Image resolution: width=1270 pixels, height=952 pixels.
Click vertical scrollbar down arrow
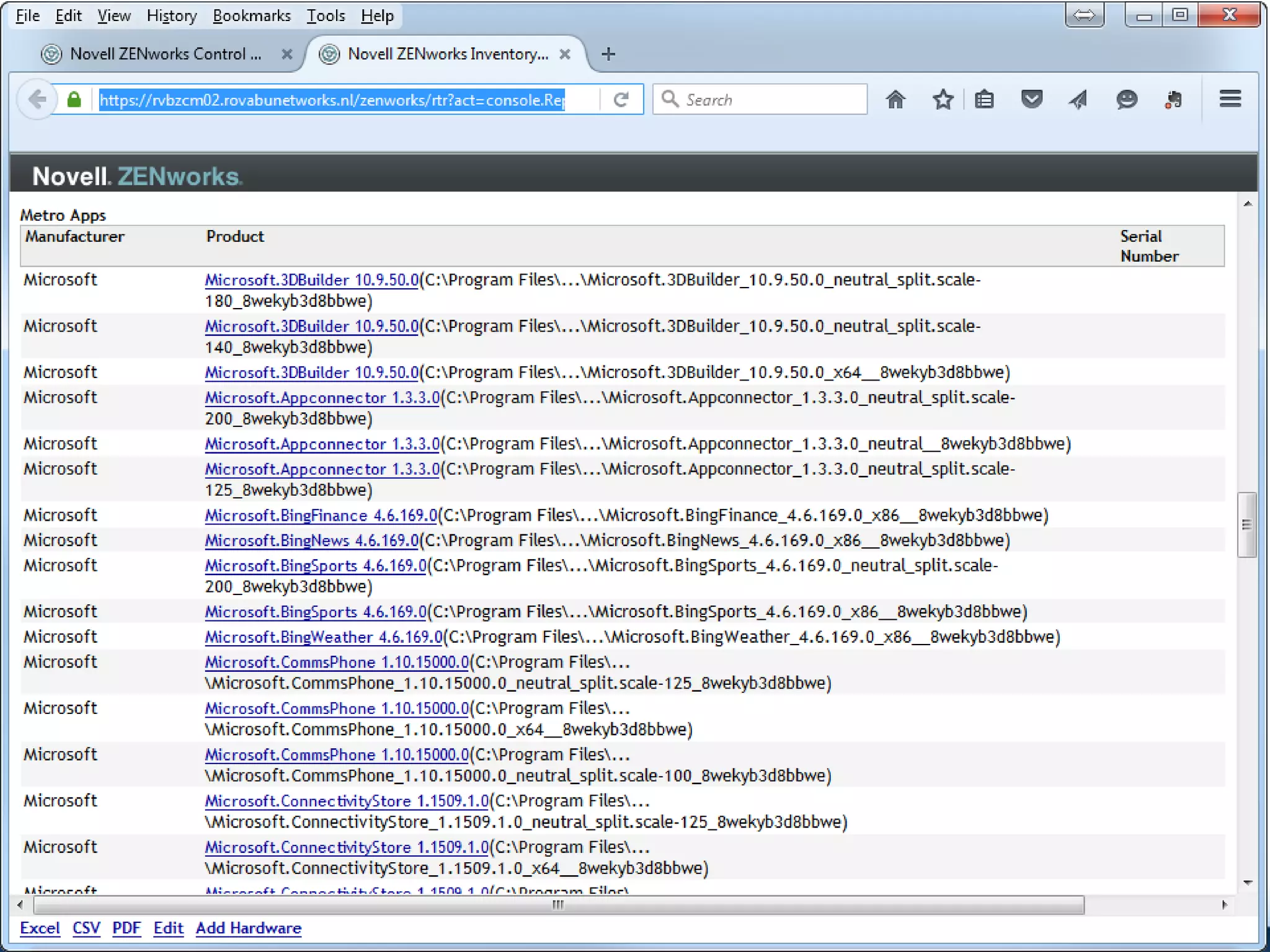coord(1248,882)
